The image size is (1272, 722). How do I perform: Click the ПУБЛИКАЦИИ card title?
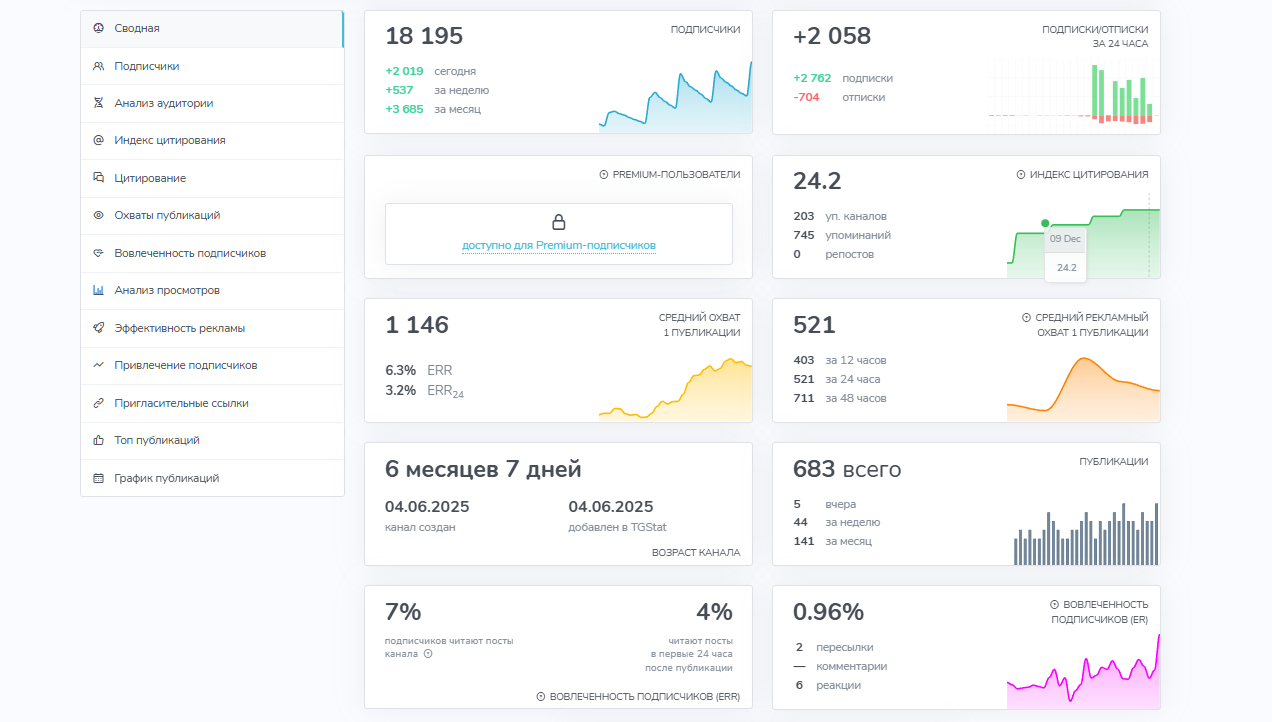pos(1114,462)
